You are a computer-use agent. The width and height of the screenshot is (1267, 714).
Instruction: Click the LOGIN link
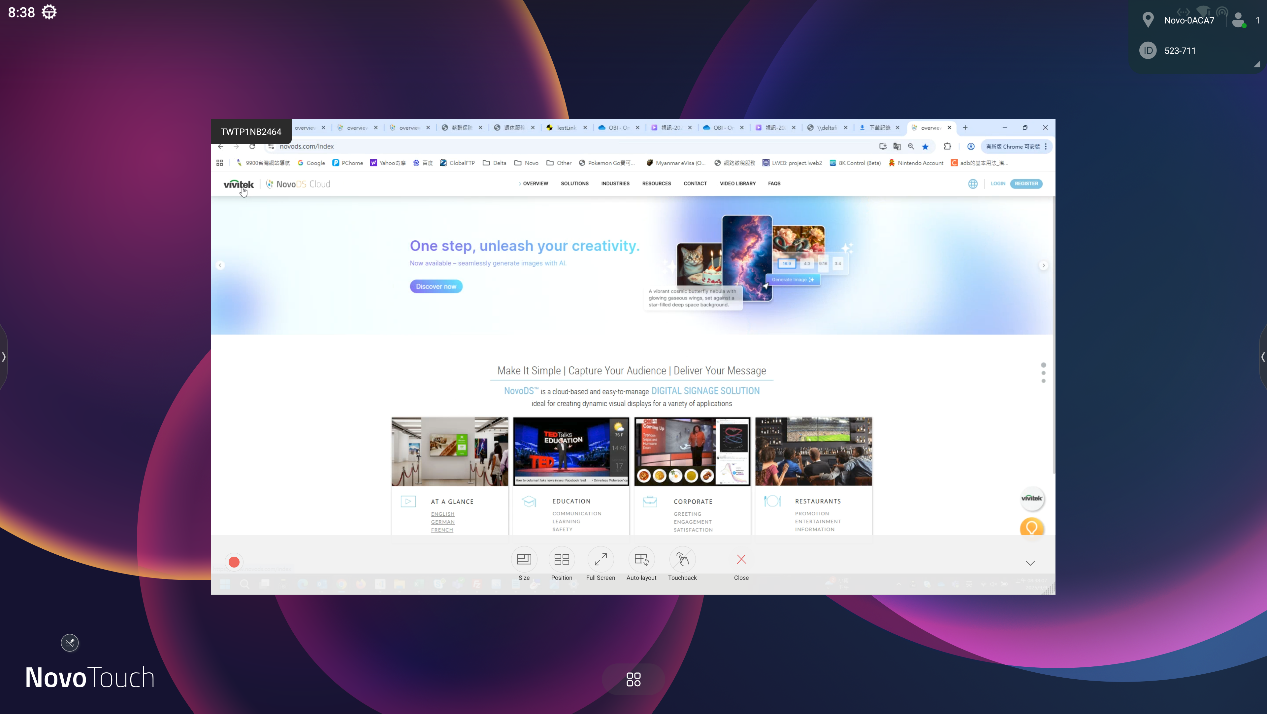(998, 184)
